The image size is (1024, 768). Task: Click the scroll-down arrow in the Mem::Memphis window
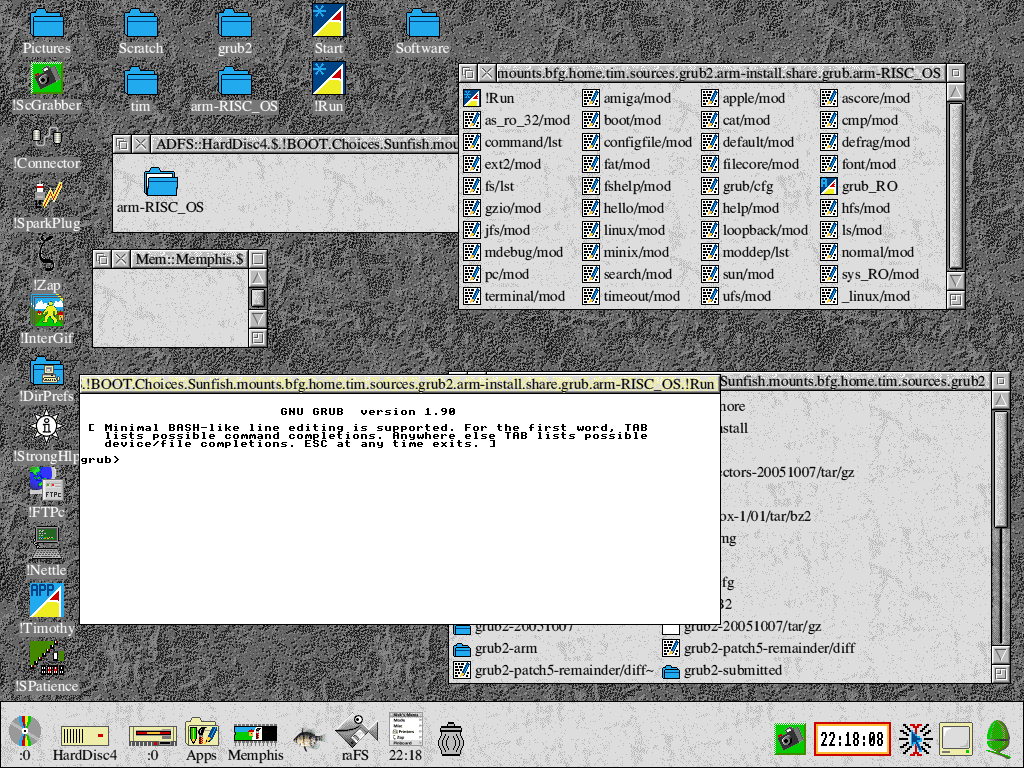(258, 319)
